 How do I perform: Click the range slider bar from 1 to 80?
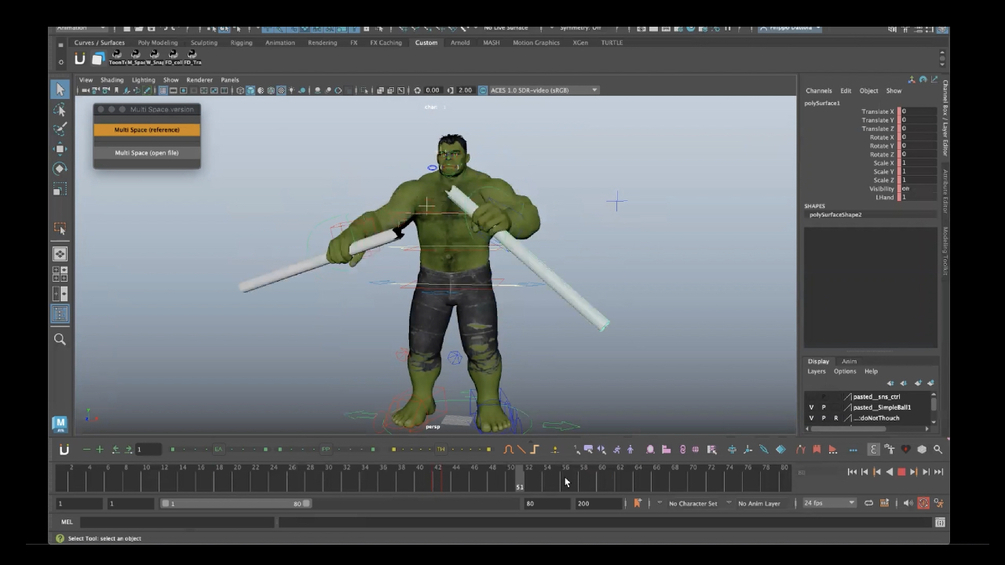pos(236,504)
